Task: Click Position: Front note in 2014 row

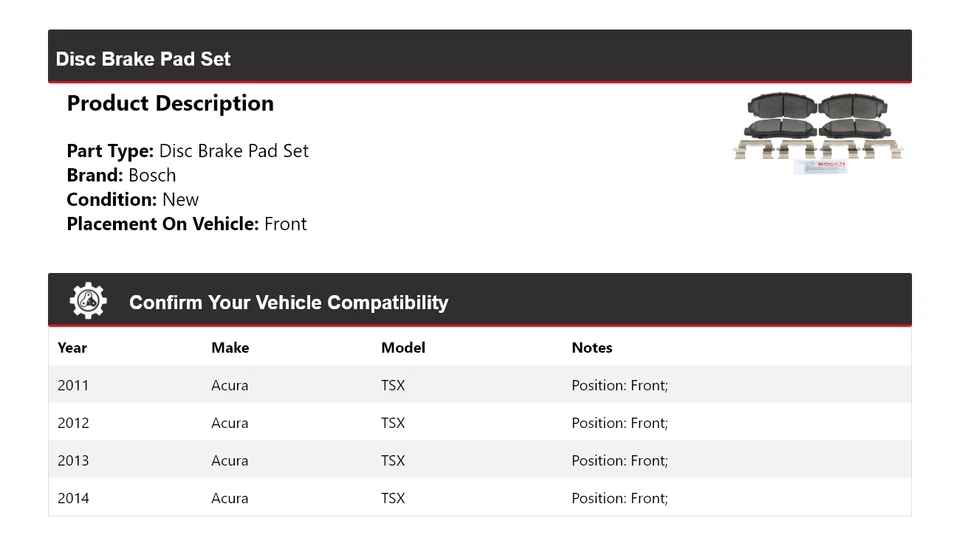Action: (x=620, y=498)
